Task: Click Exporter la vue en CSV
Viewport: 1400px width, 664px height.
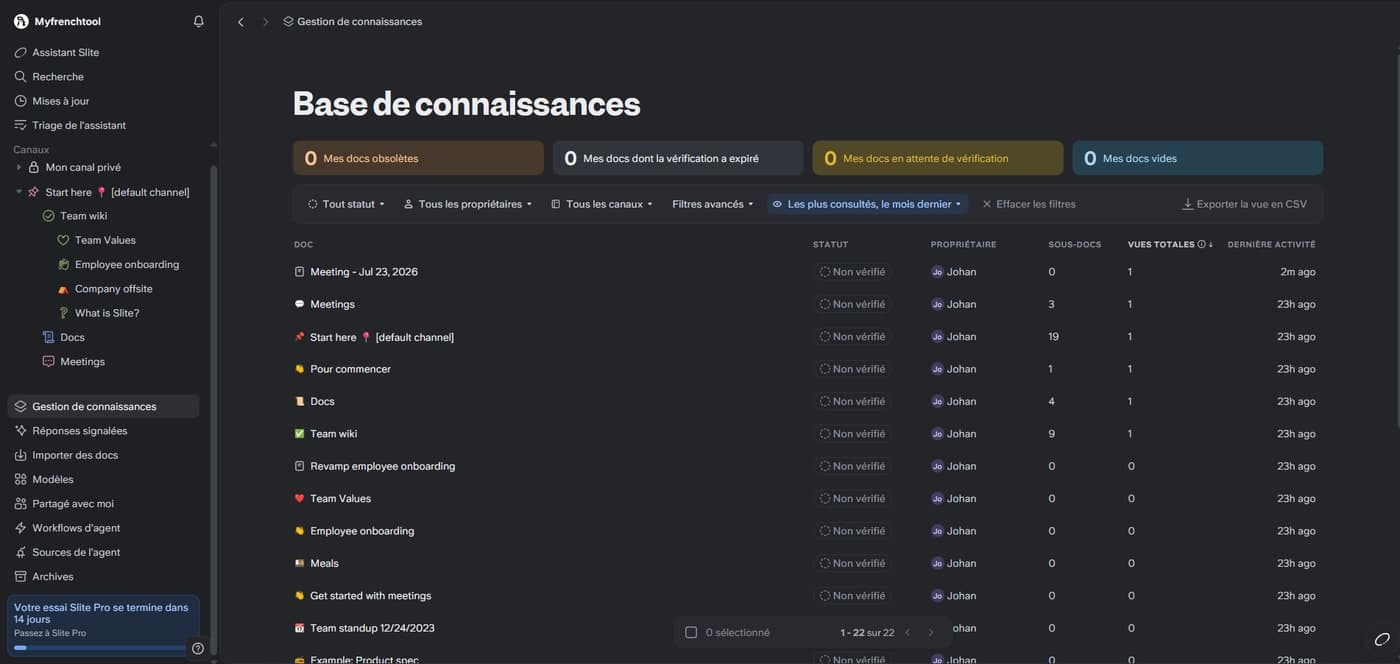Action: click(1244, 204)
